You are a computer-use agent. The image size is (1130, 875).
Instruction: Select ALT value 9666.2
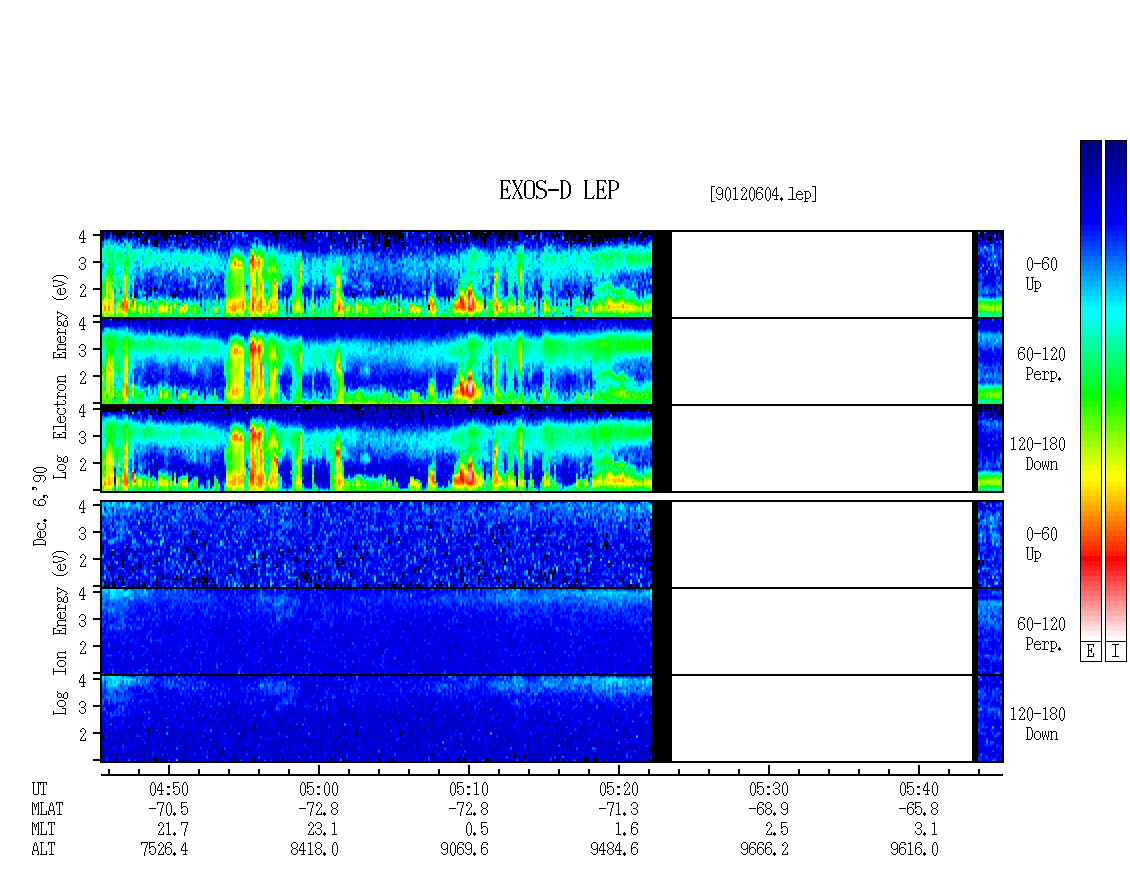point(764,849)
